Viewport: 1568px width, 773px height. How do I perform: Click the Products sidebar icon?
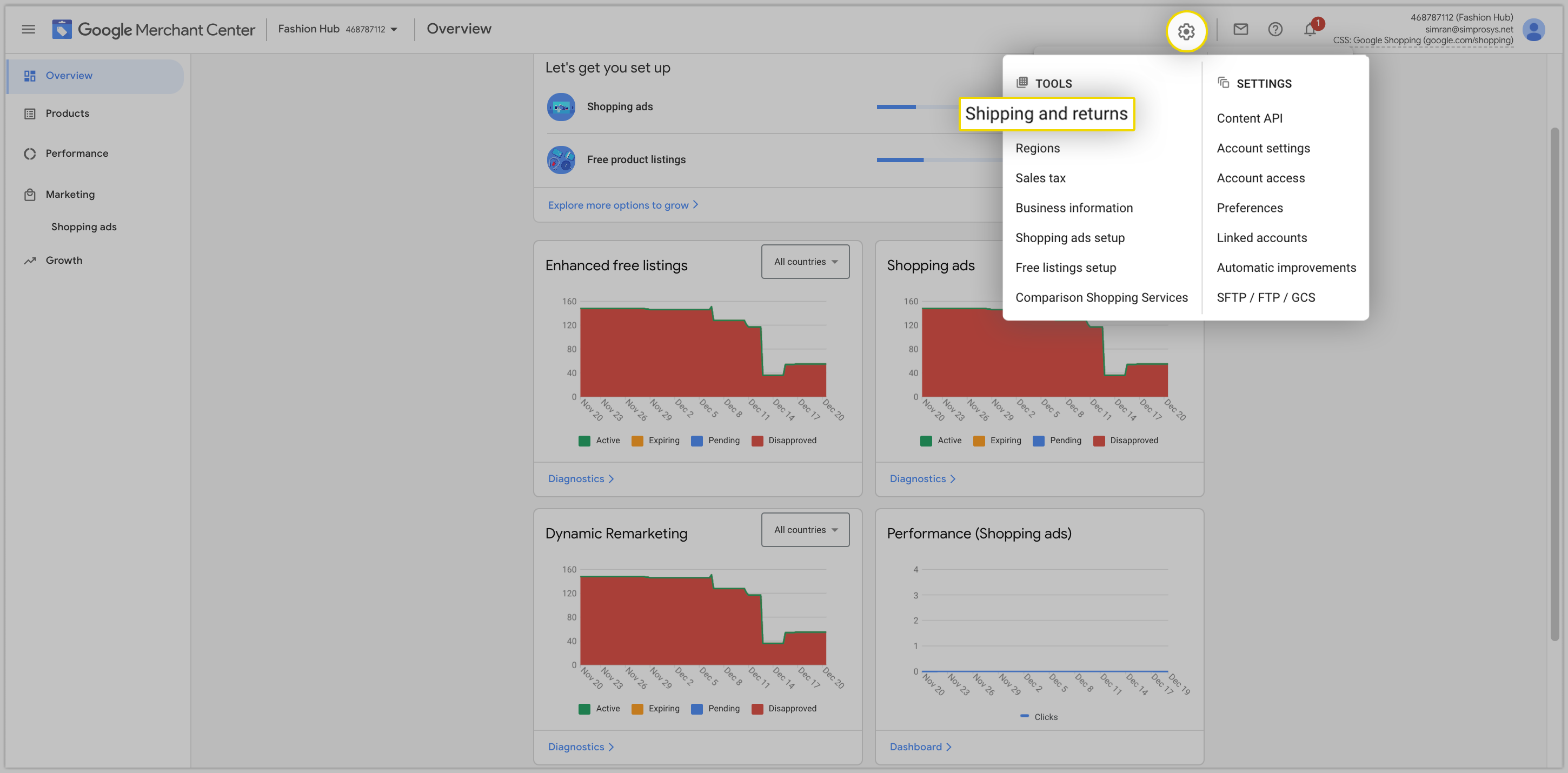[x=29, y=113]
